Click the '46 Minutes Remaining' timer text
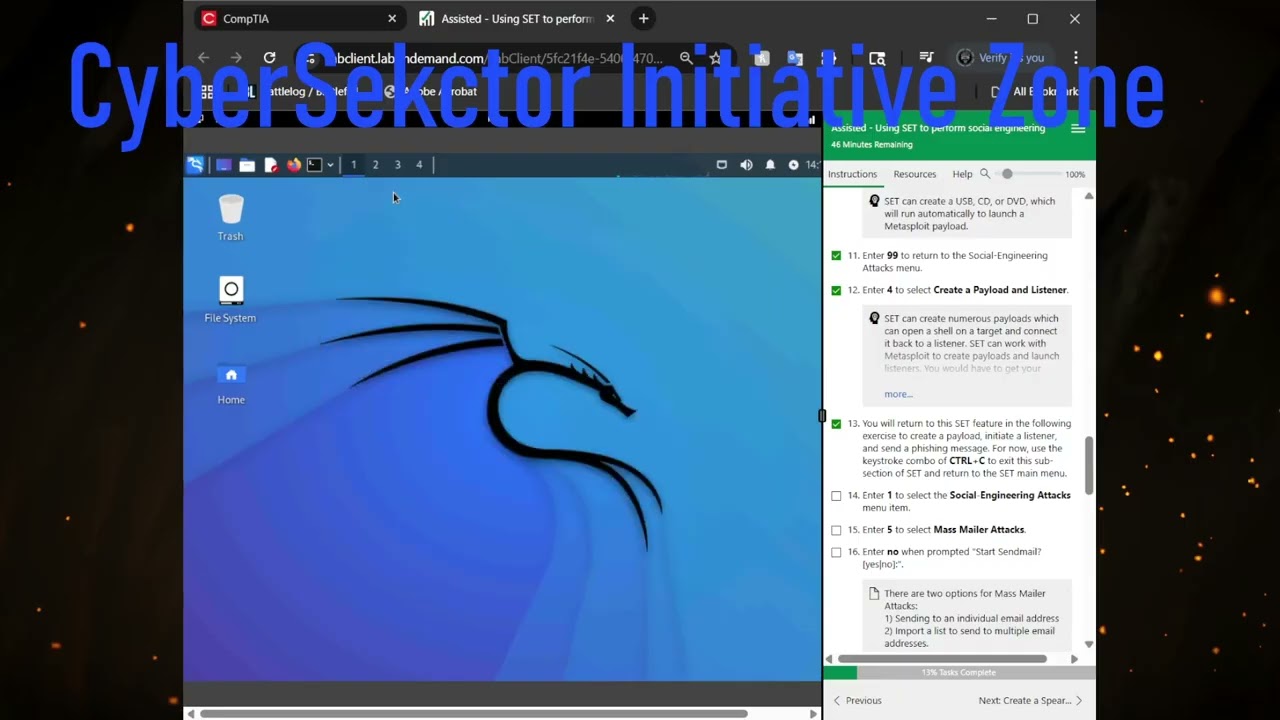Image resolution: width=1280 pixels, height=720 pixels. 872,145
